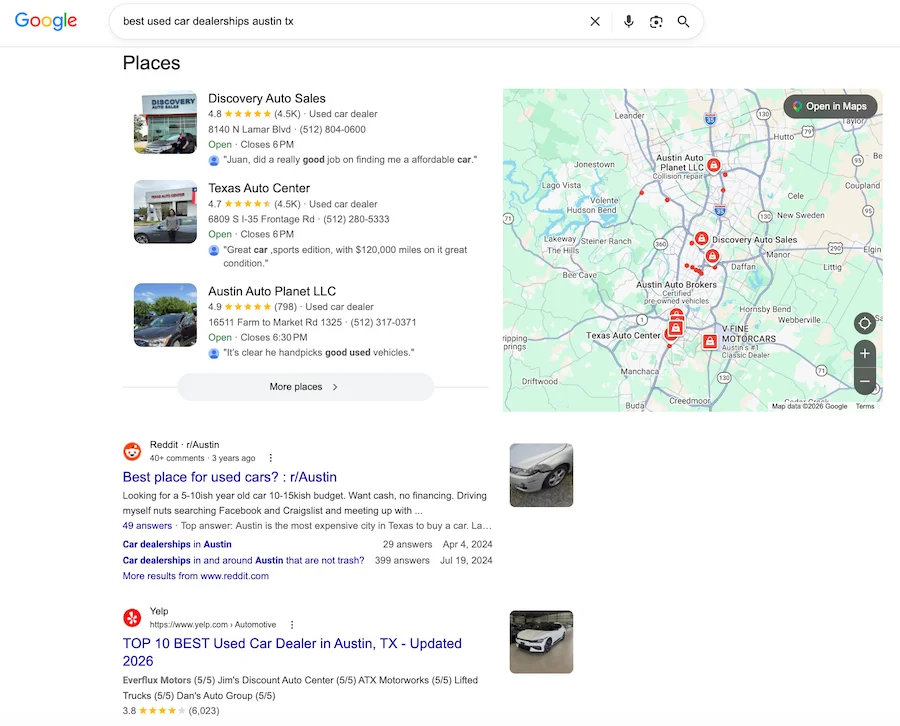
Task: Click Austin Auto Planet LLC map pin
Action: tap(713, 165)
